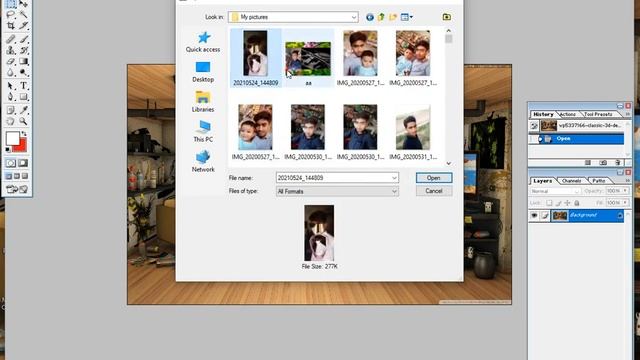This screenshot has width=640, height=360.
Task: Go back to last folder visited
Action: pyautogui.click(x=370, y=17)
